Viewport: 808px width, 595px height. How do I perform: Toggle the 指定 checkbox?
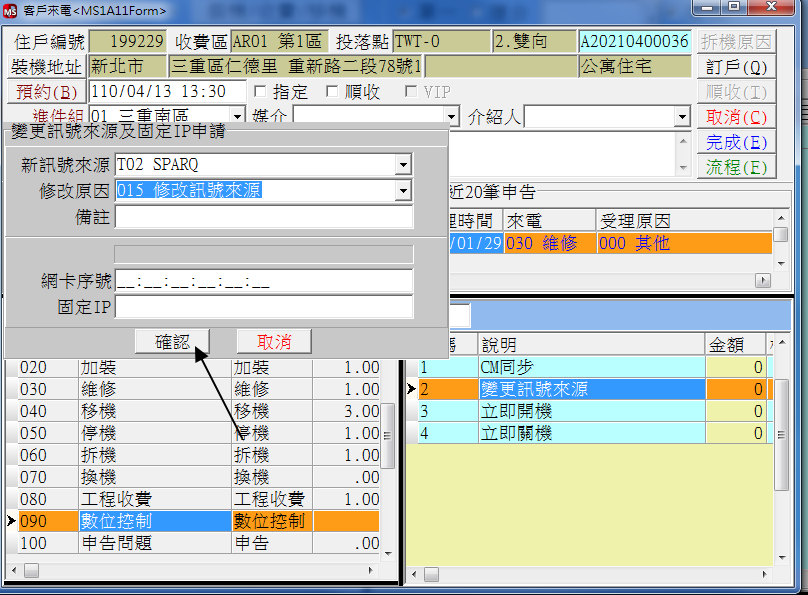260,92
